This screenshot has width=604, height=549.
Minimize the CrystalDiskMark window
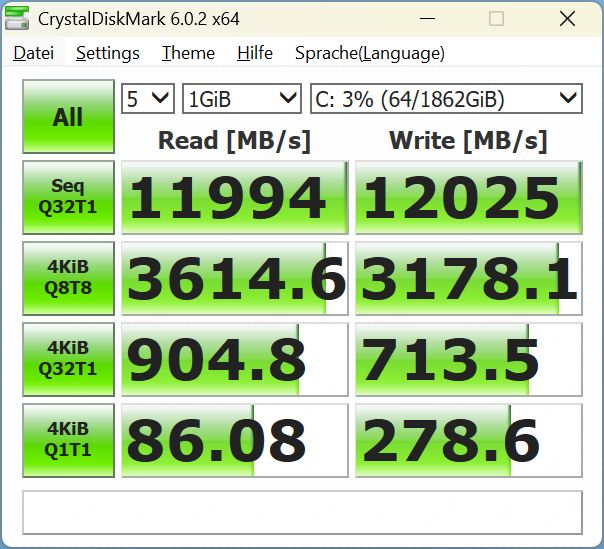428,19
